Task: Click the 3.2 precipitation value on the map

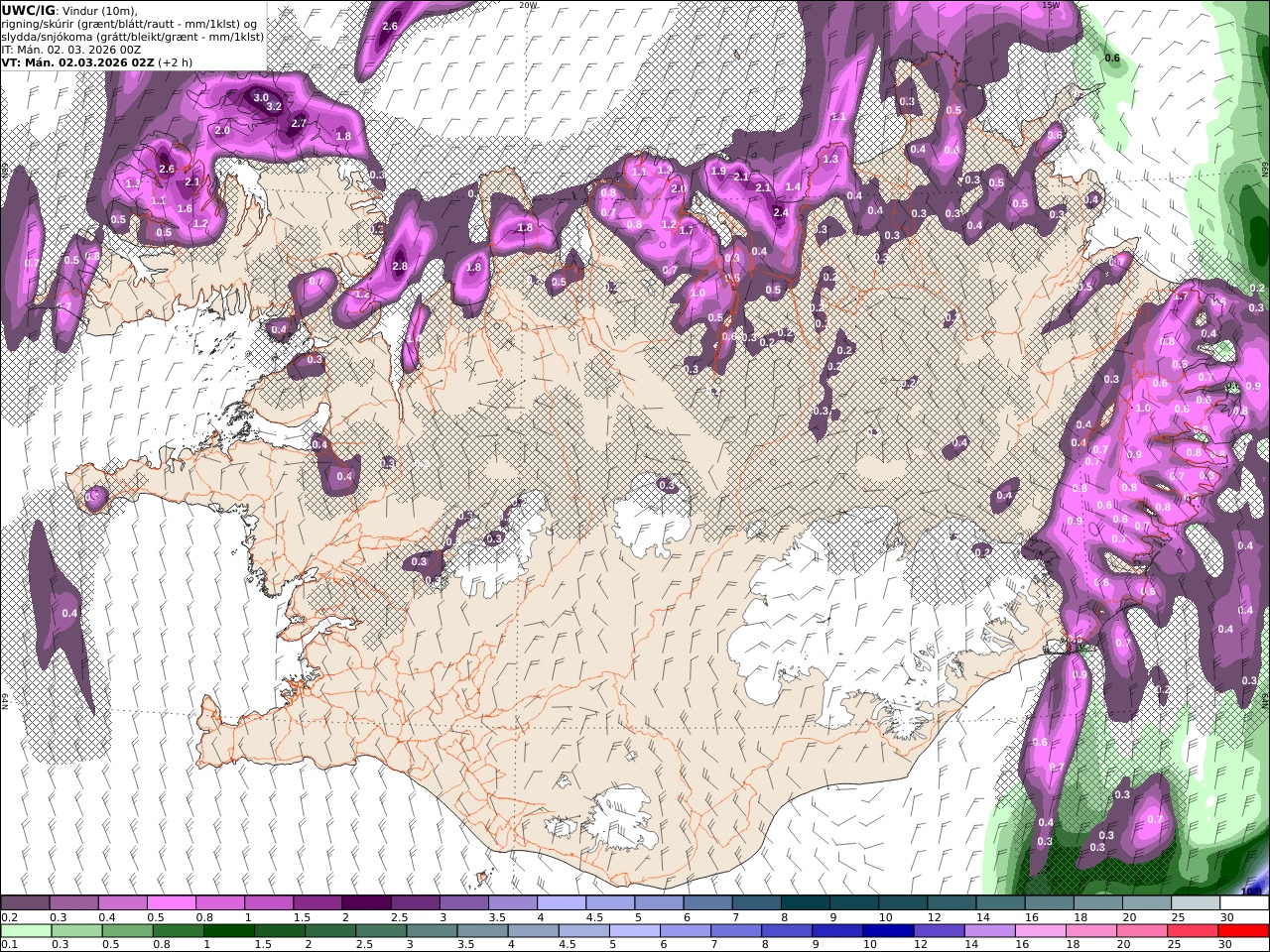Action: coord(275,106)
